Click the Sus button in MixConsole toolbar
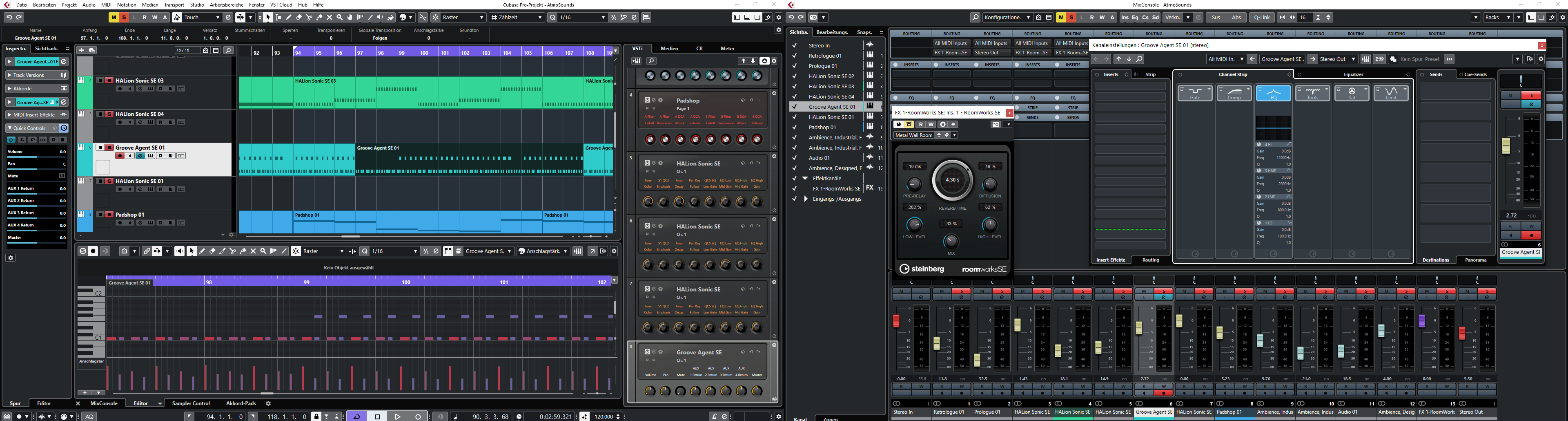This screenshot has width=1568, height=421. click(x=1216, y=18)
